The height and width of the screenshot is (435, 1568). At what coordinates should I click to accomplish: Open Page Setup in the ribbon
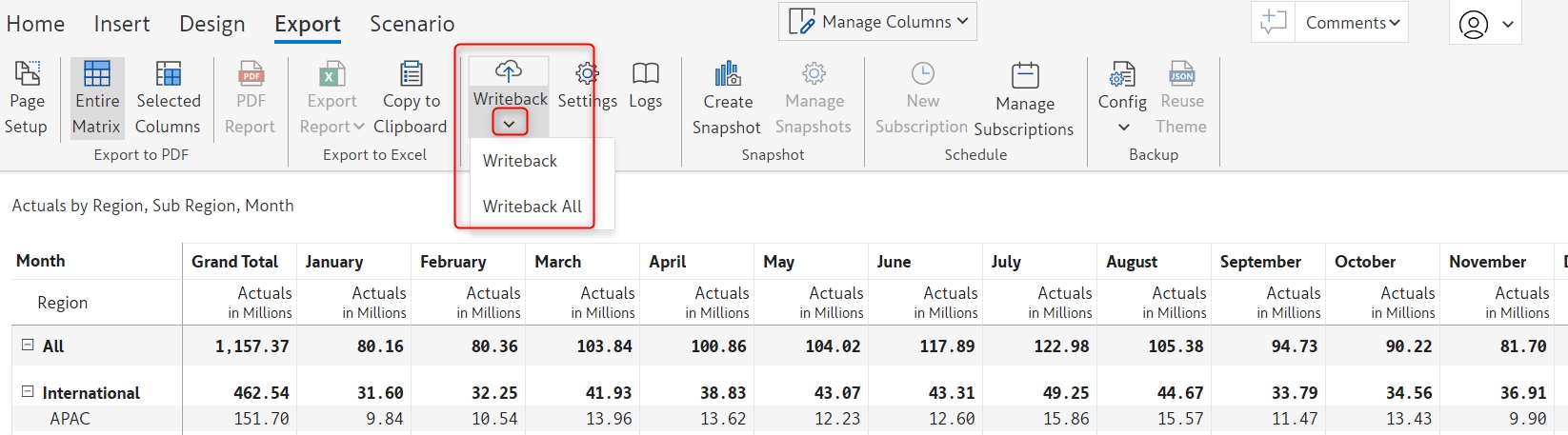(27, 98)
